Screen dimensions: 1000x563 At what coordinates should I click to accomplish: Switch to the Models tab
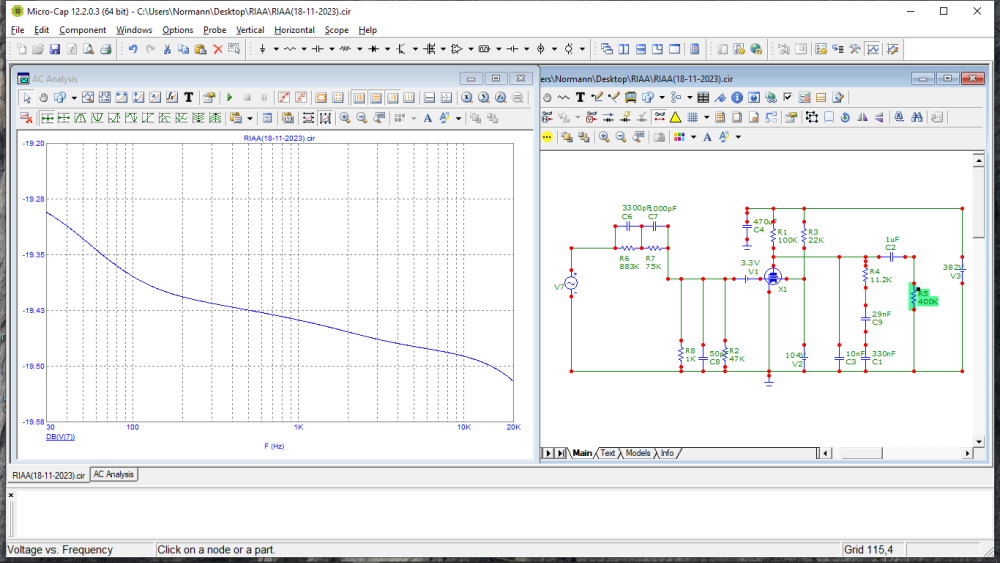coord(637,453)
